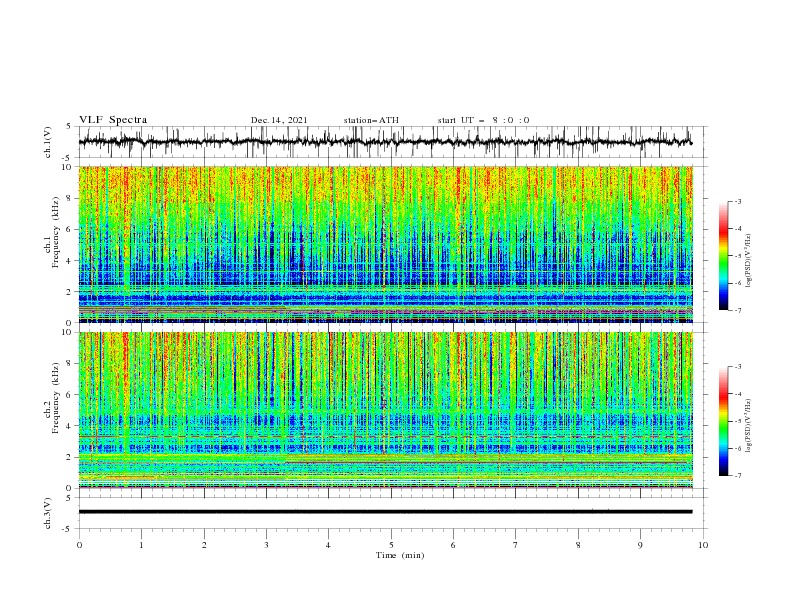Select the log(PSD) label beside ch.1 colorbar
The height and width of the screenshot is (612, 792).
pos(748,261)
